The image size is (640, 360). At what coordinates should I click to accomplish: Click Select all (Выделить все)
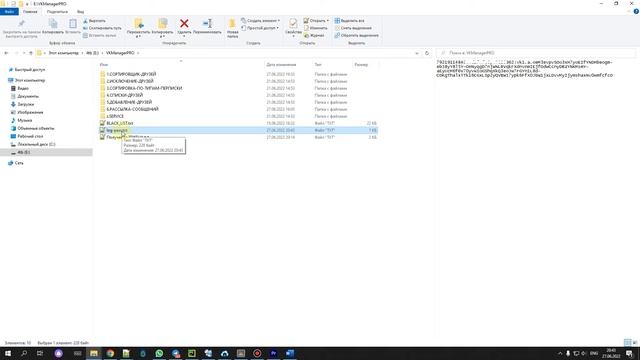point(349,20)
